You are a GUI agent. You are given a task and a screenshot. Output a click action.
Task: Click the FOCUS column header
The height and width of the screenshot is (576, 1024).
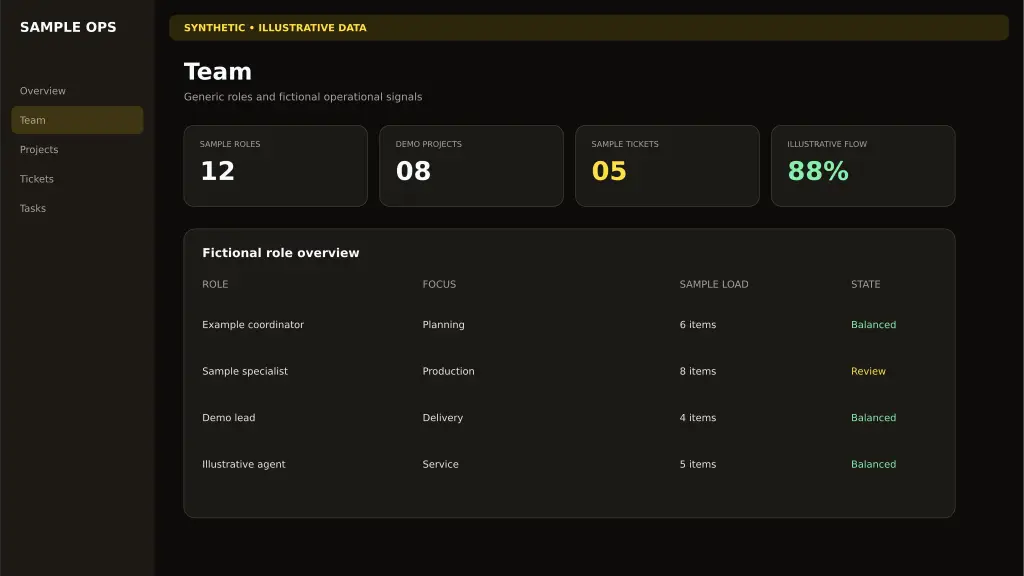click(x=439, y=284)
